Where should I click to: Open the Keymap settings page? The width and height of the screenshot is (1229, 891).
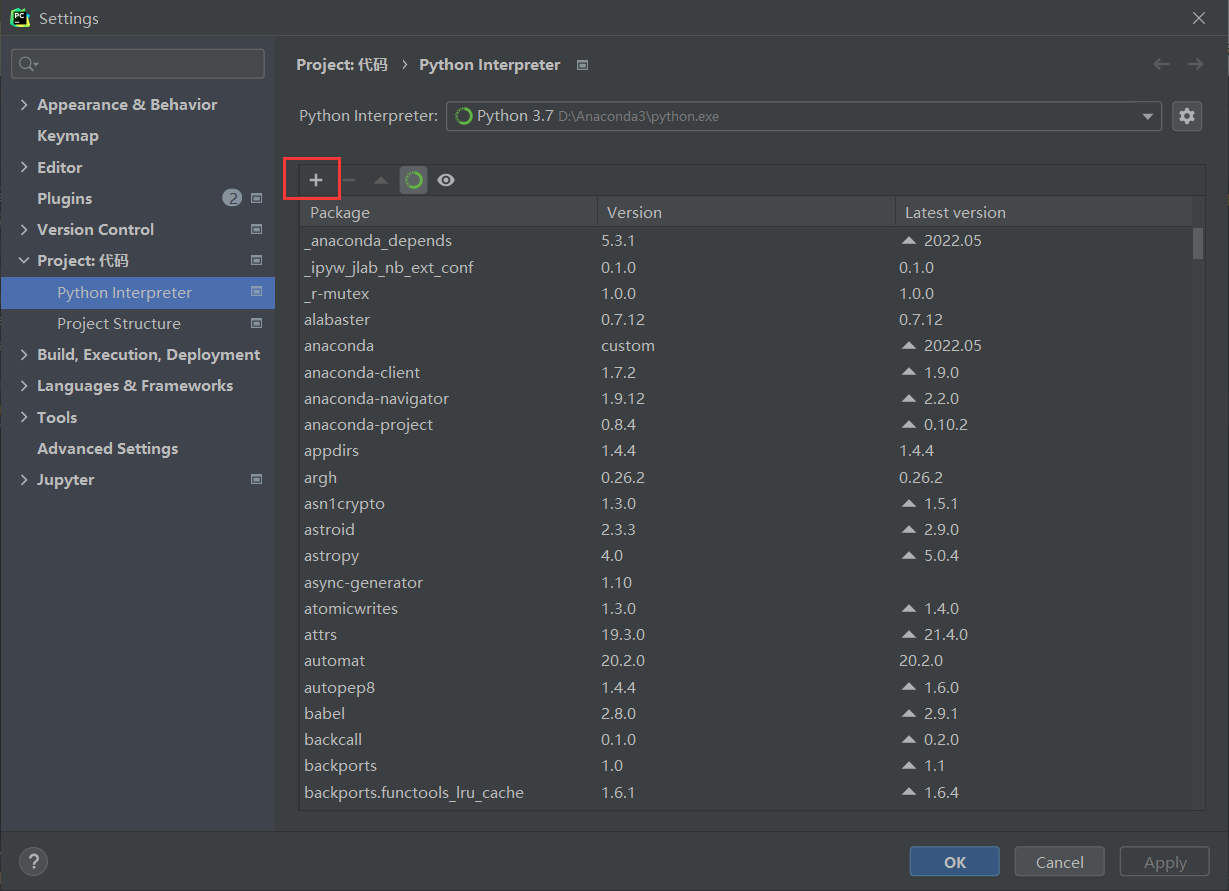tap(67, 135)
